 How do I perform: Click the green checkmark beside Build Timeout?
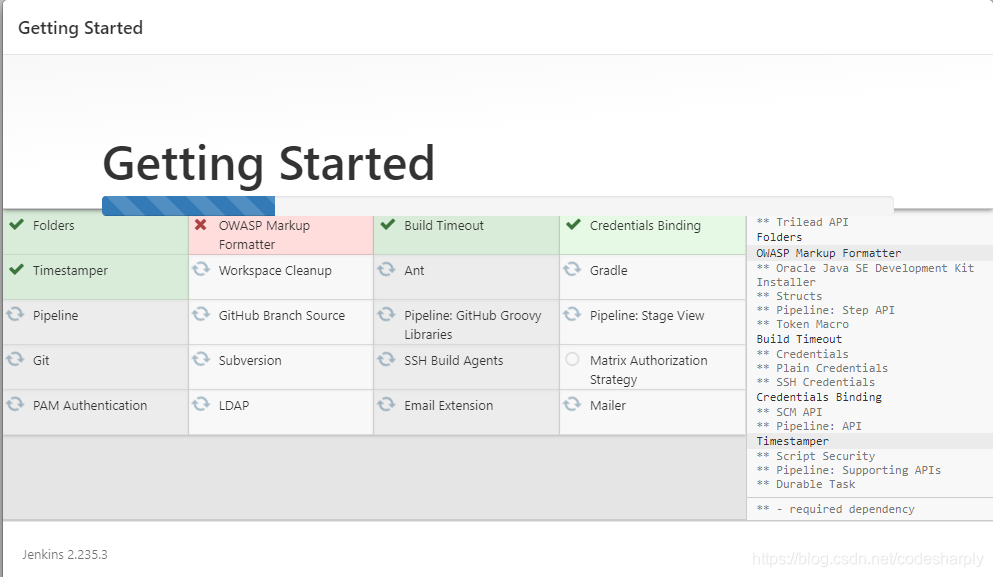pos(388,224)
